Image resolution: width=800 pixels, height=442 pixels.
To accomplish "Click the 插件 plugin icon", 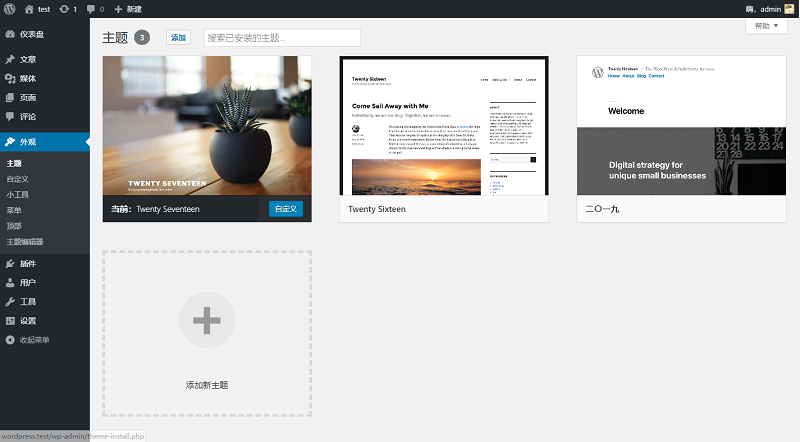I will [x=10, y=263].
